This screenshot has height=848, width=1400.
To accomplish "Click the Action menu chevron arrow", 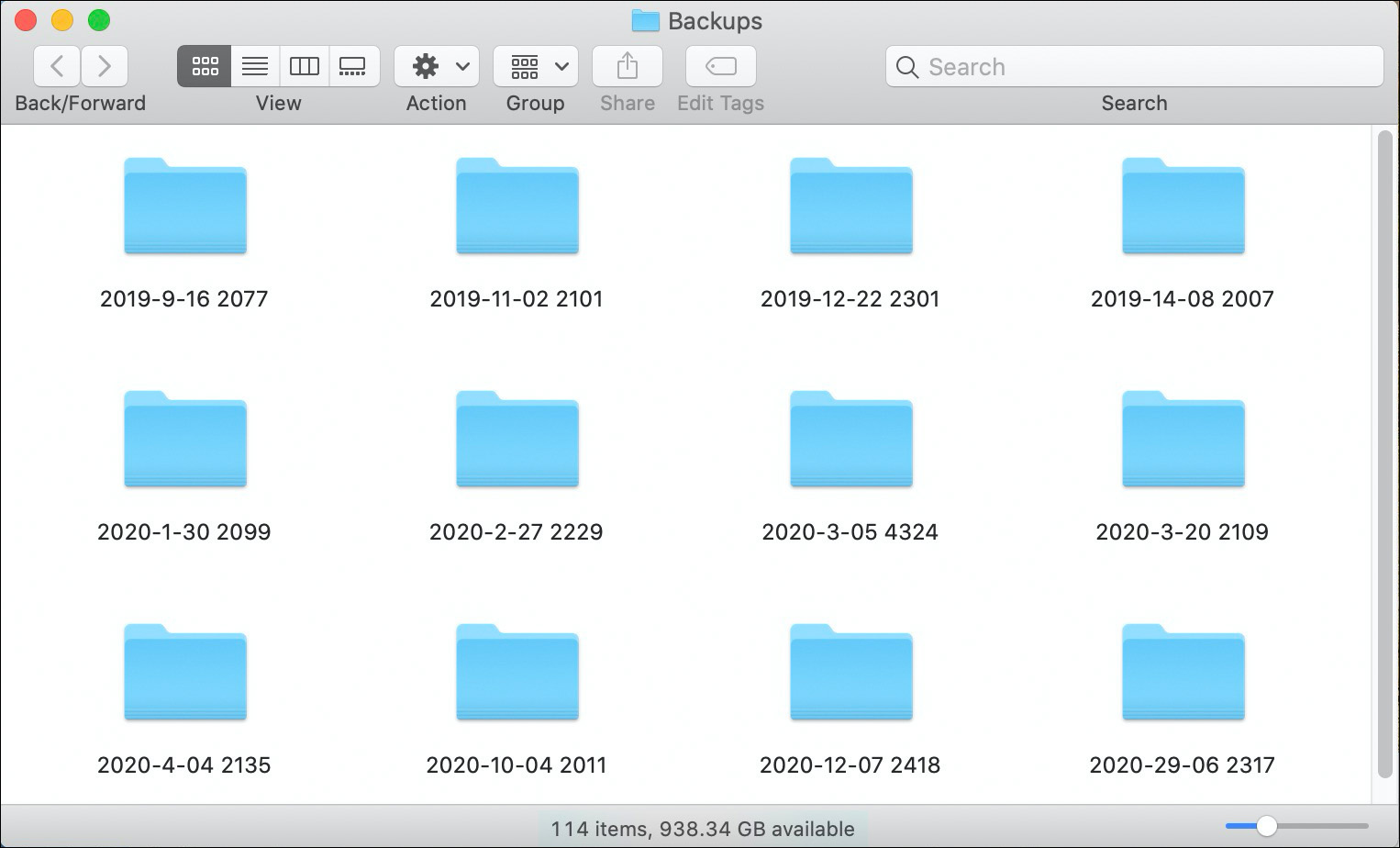I will click(x=461, y=65).
